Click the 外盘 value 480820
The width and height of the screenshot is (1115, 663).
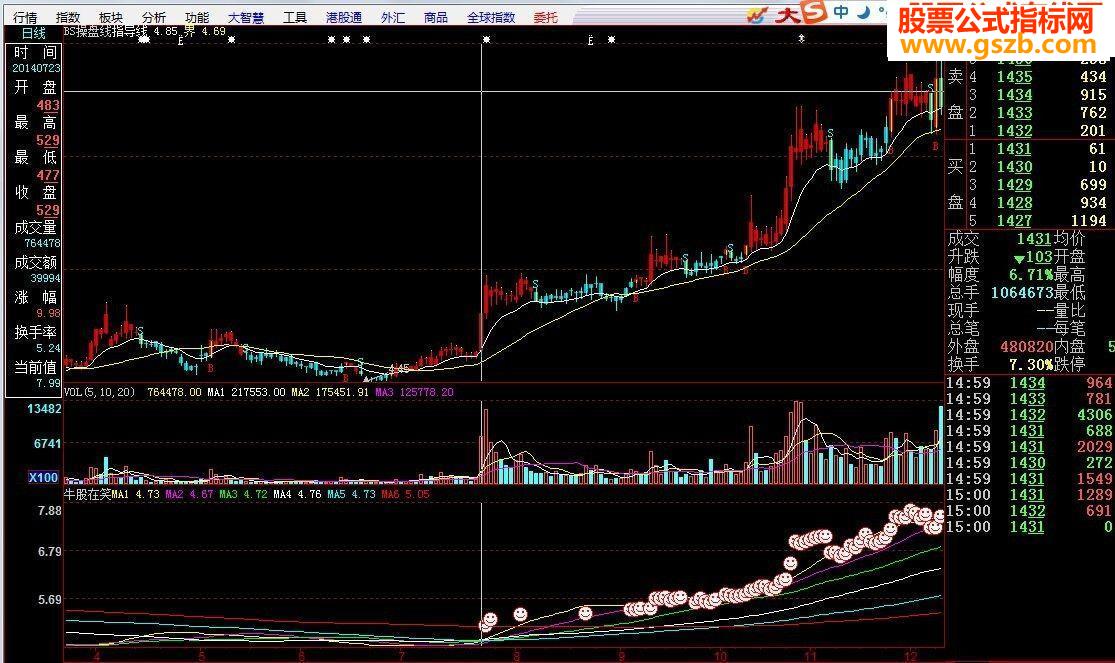(x=1027, y=346)
